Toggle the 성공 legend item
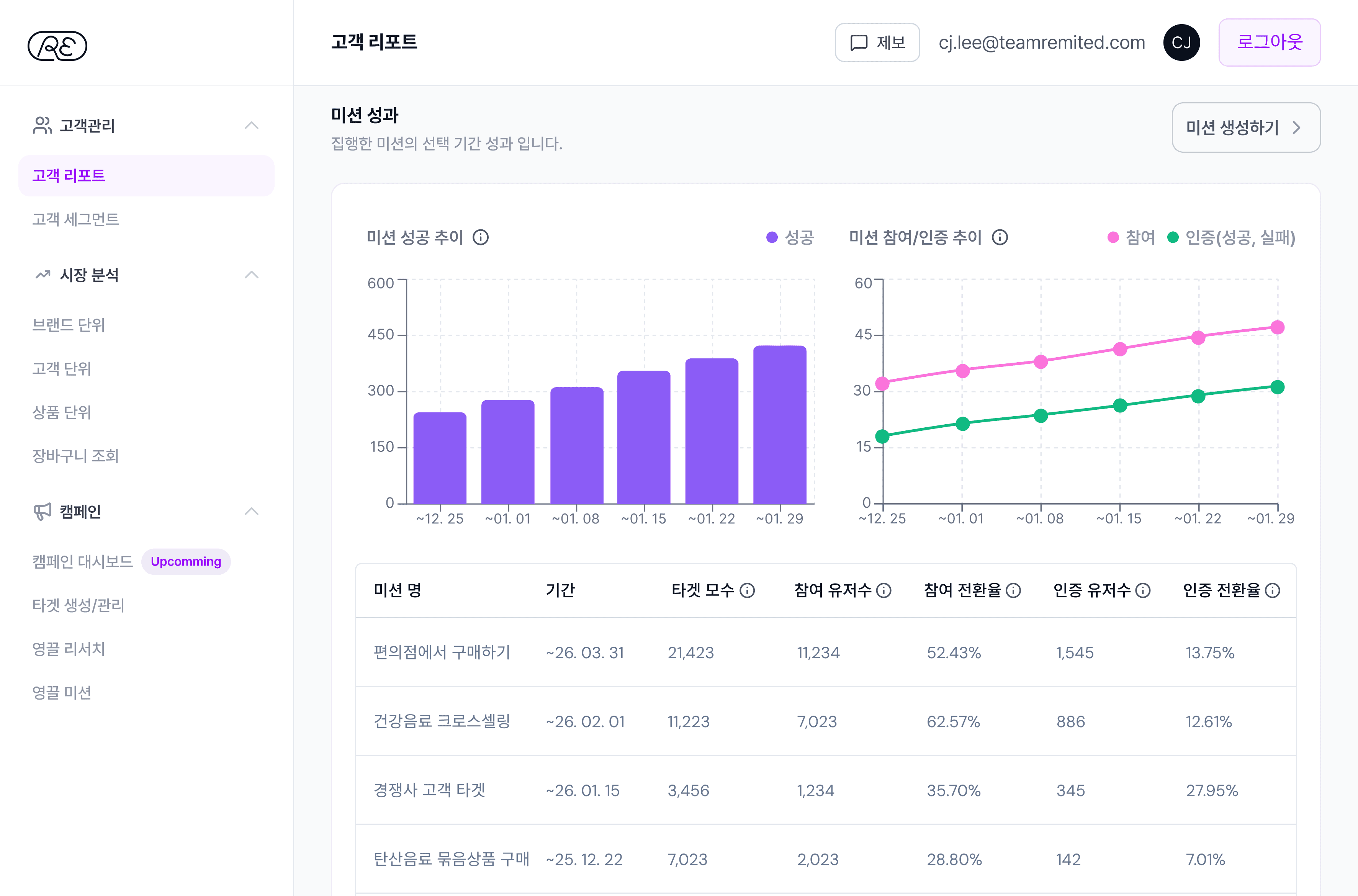Image resolution: width=1358 pixels, height=896 pixels. (790, 237)
